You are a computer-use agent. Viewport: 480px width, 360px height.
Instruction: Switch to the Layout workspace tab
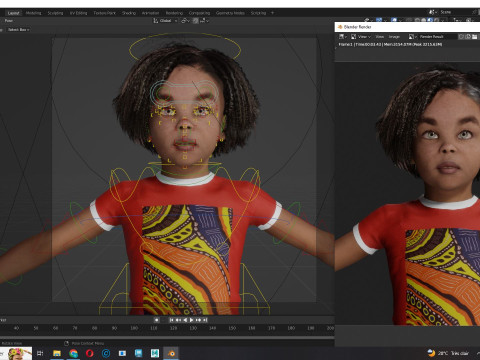pos(14,13)
